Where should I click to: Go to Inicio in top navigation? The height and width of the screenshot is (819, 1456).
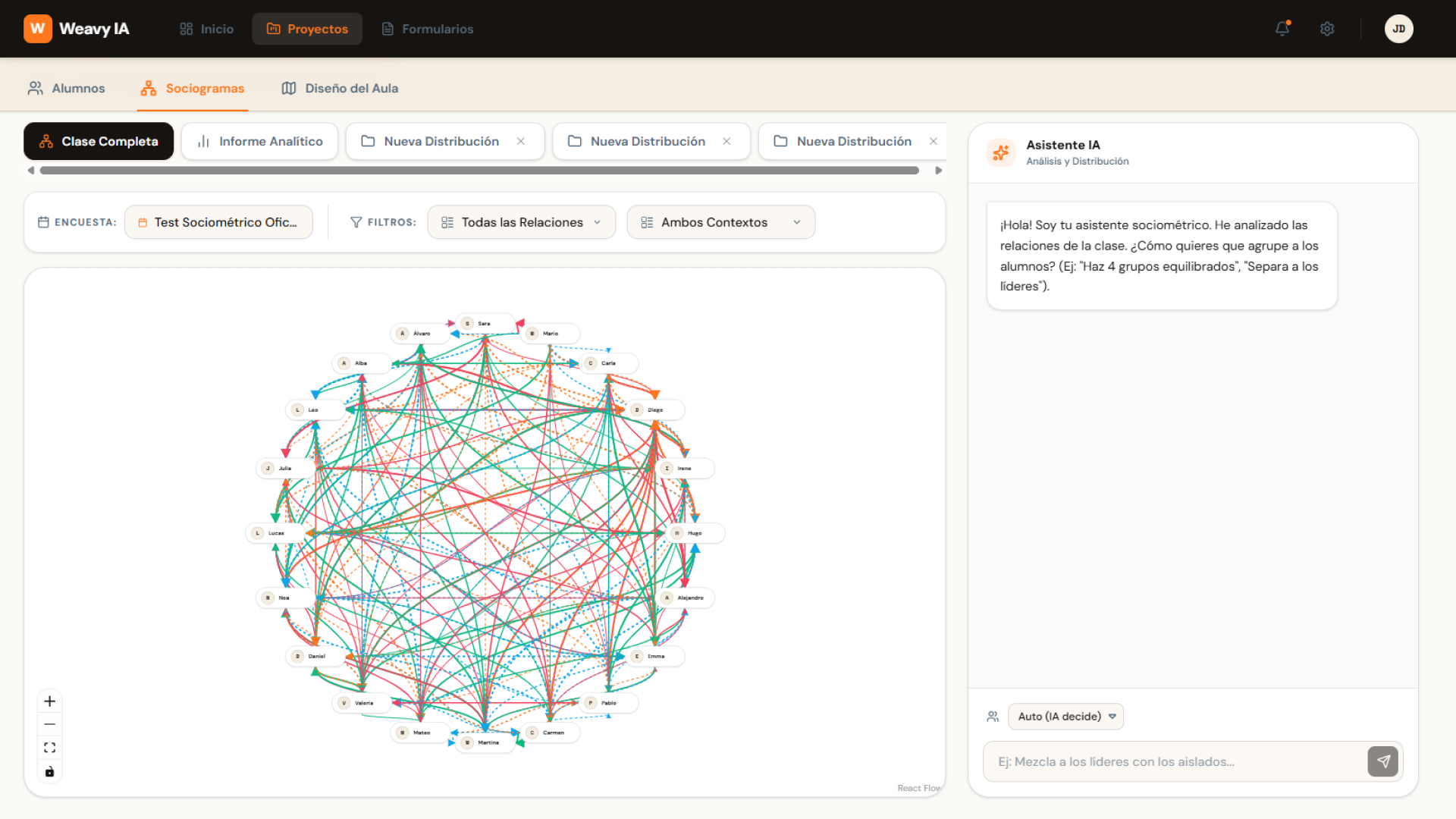206,29
